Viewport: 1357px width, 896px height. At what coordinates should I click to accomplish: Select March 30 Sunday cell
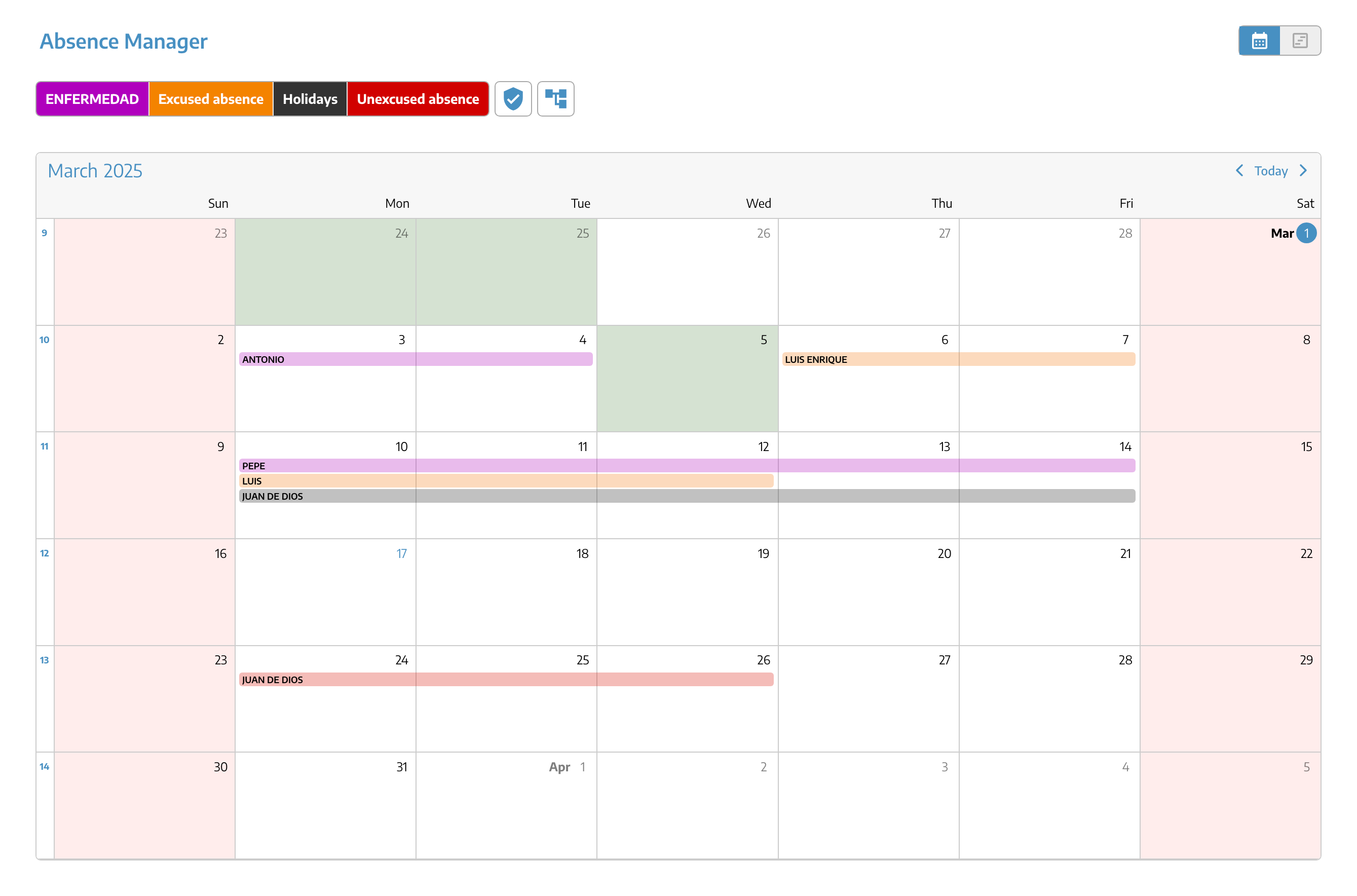[x=144, y=805]
